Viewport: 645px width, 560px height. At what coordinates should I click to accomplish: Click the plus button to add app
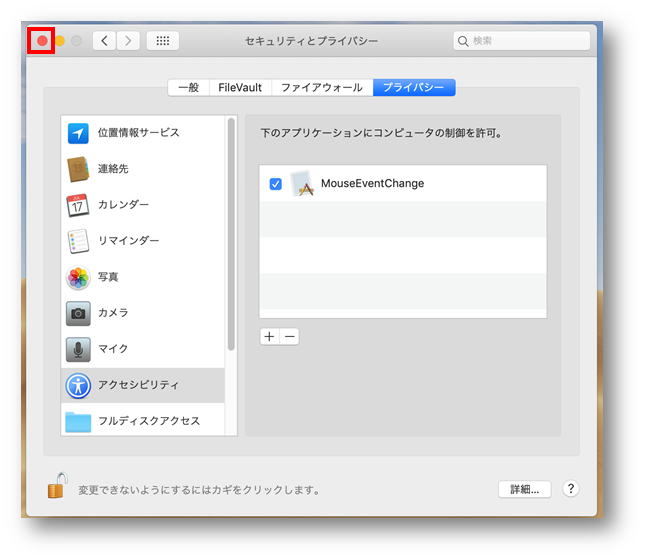[270, 337]
